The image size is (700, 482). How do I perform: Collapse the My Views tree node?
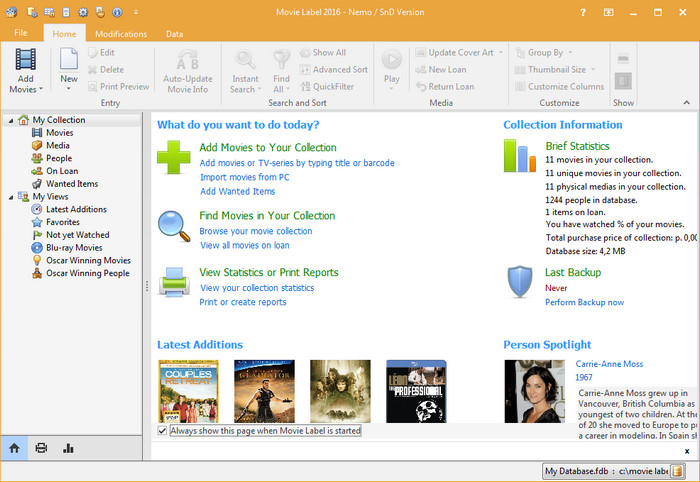11,197
